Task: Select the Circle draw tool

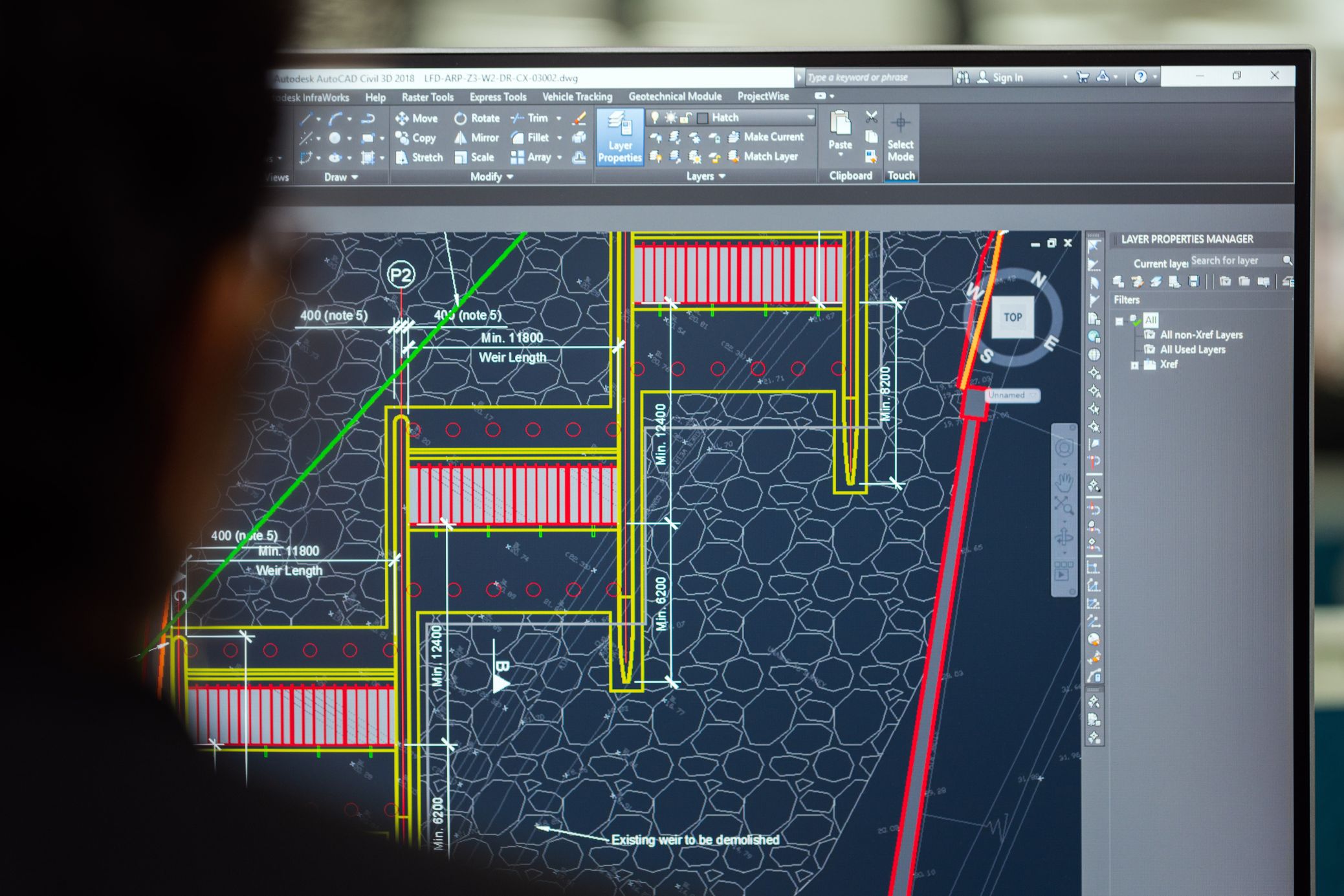Action: pyautogui.click(x=335, y=138)
